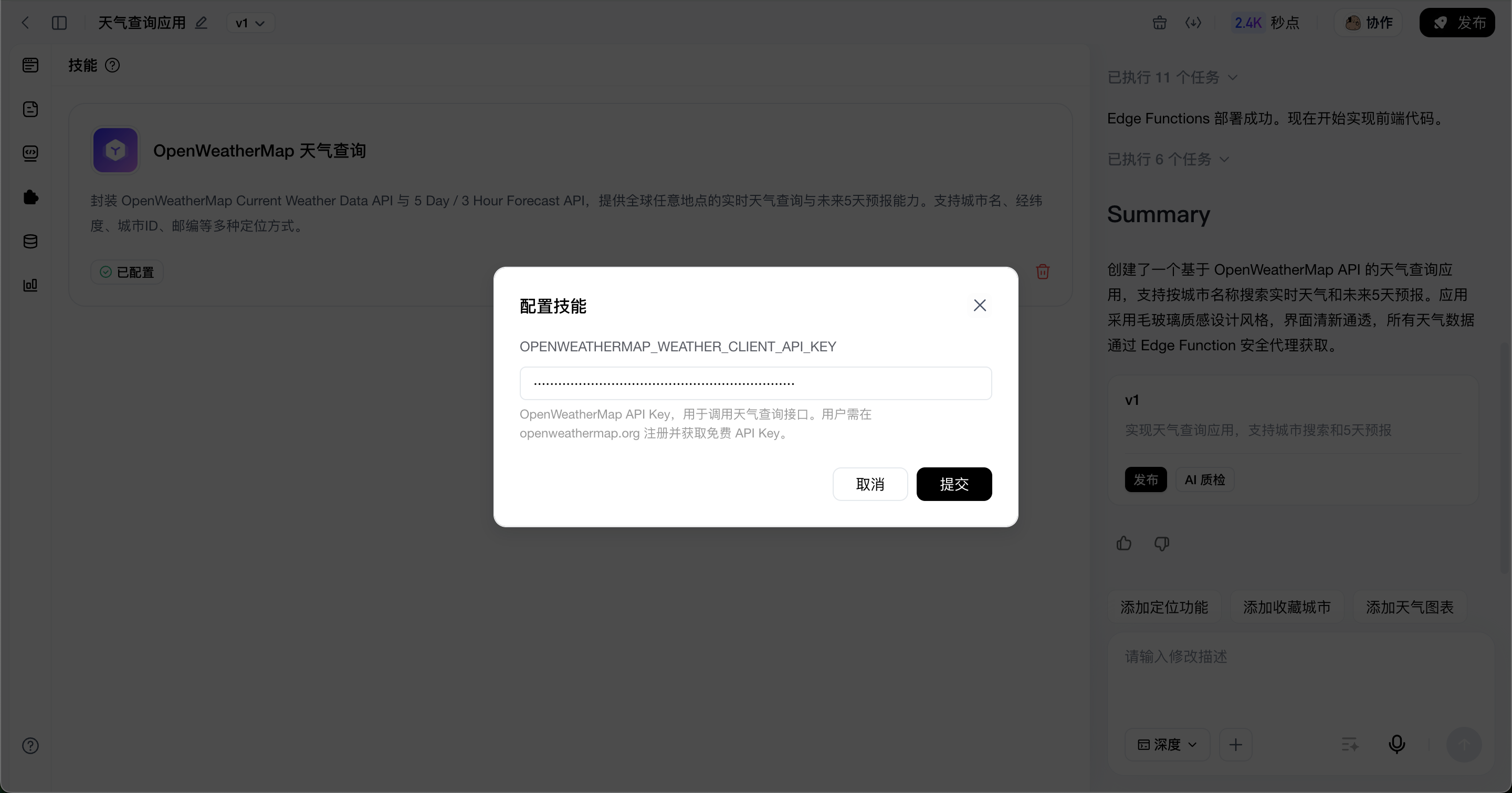
Task: Open the second sidebar document icon
Action: (x=30, y=109)
